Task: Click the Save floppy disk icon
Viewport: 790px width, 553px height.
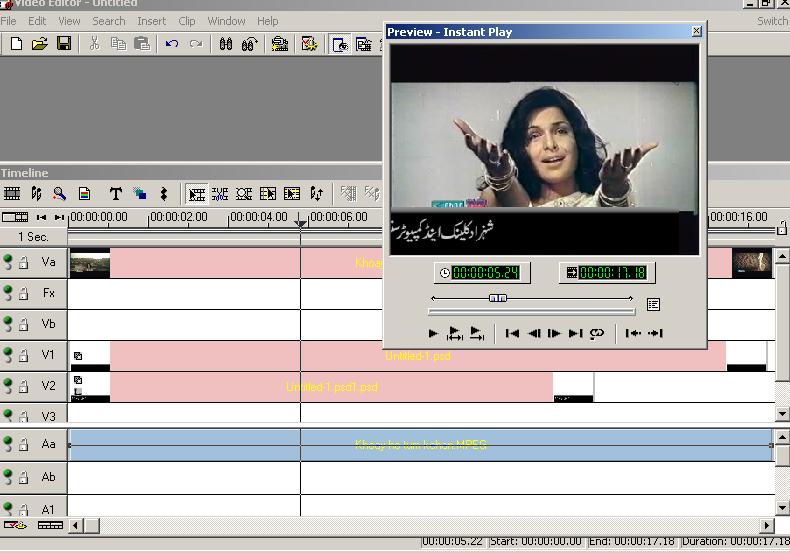Action: pos(64,44)
